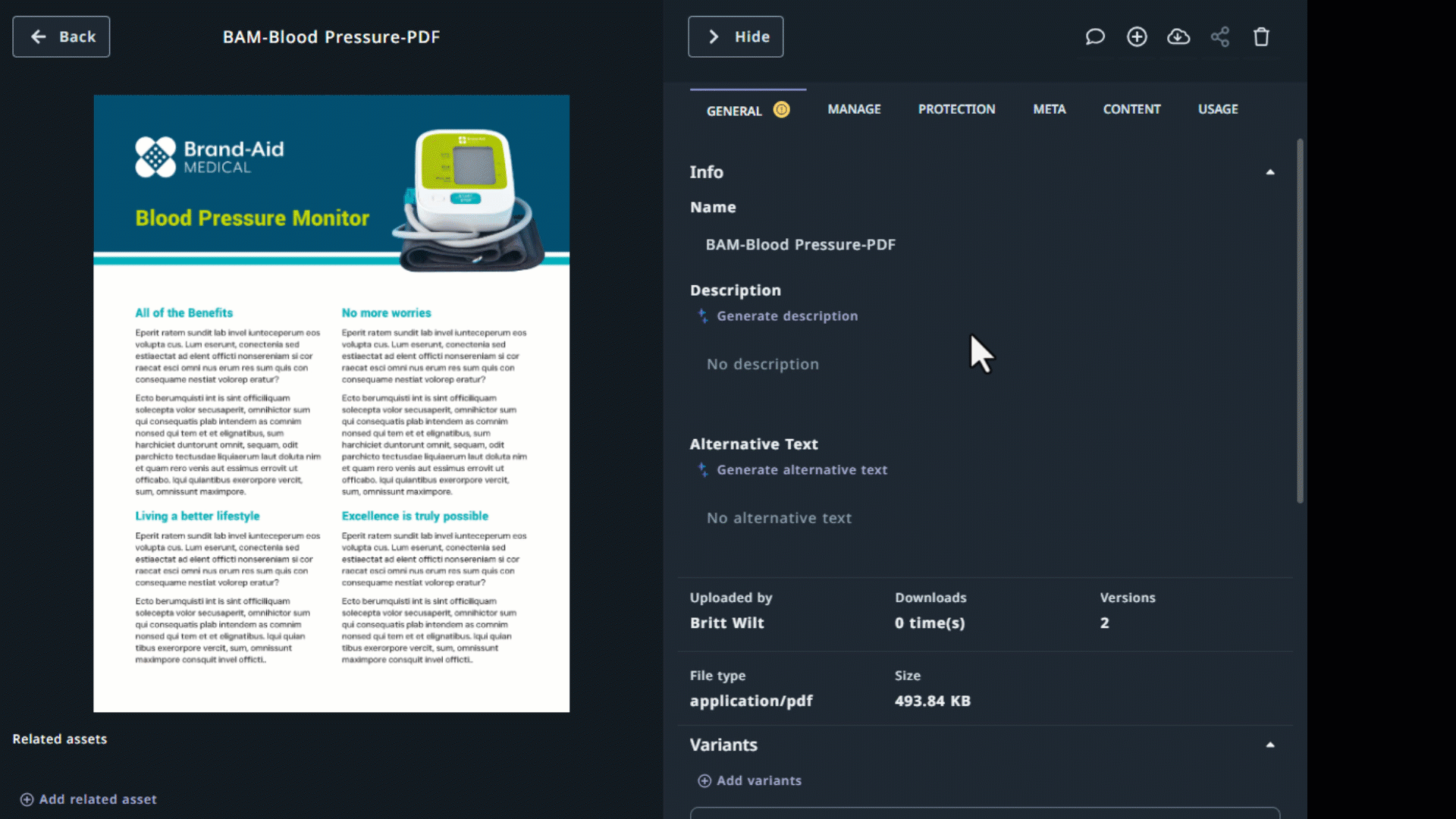Click the warning badge on General tab
This screenshot has height=819, width=1456.
pyautogui.click(x=781, y=110)
